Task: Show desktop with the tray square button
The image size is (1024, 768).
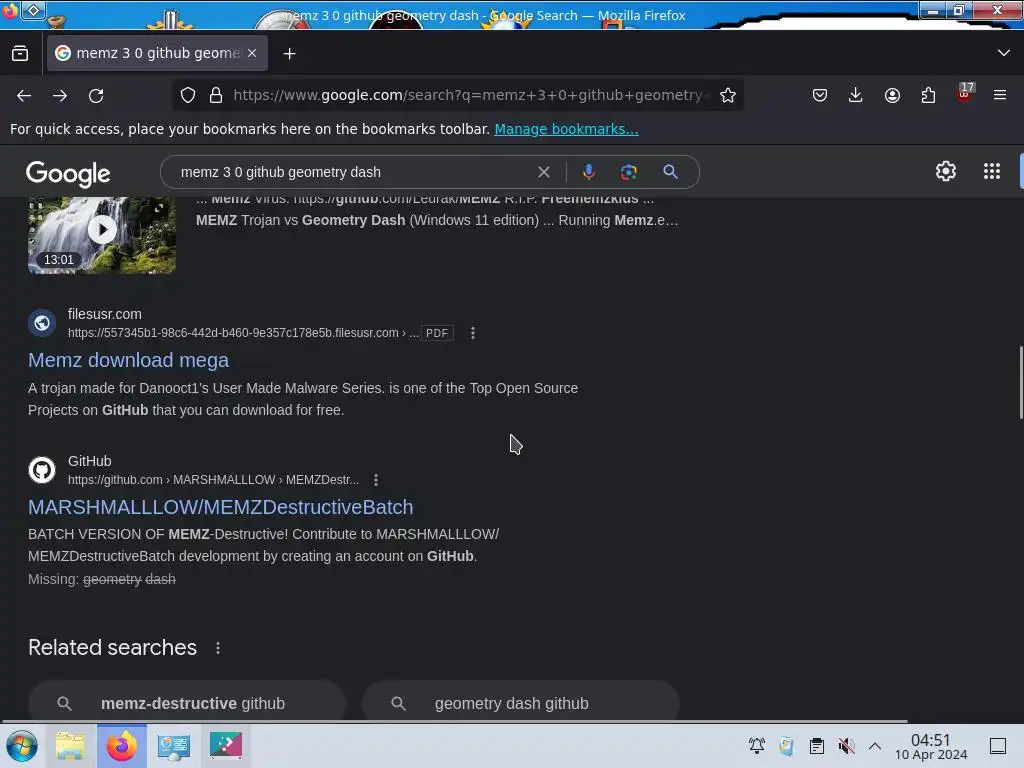Action: 998,746
